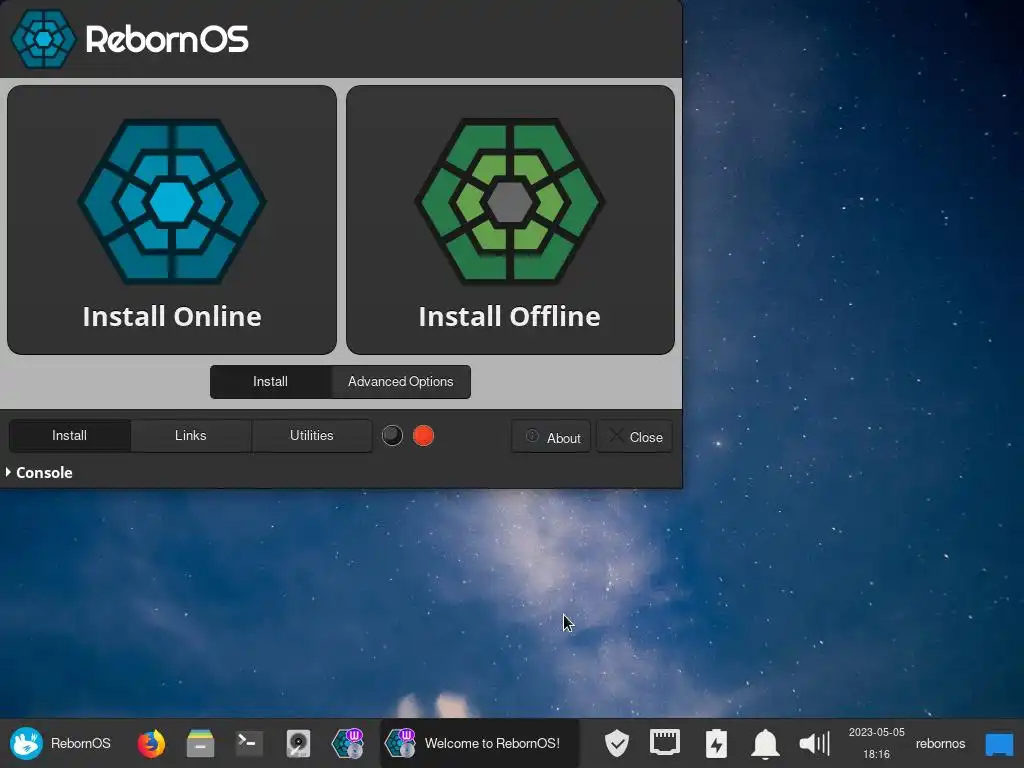
Task: Select the Install tab beside Advanced Options
Action: tap(270, 381)
